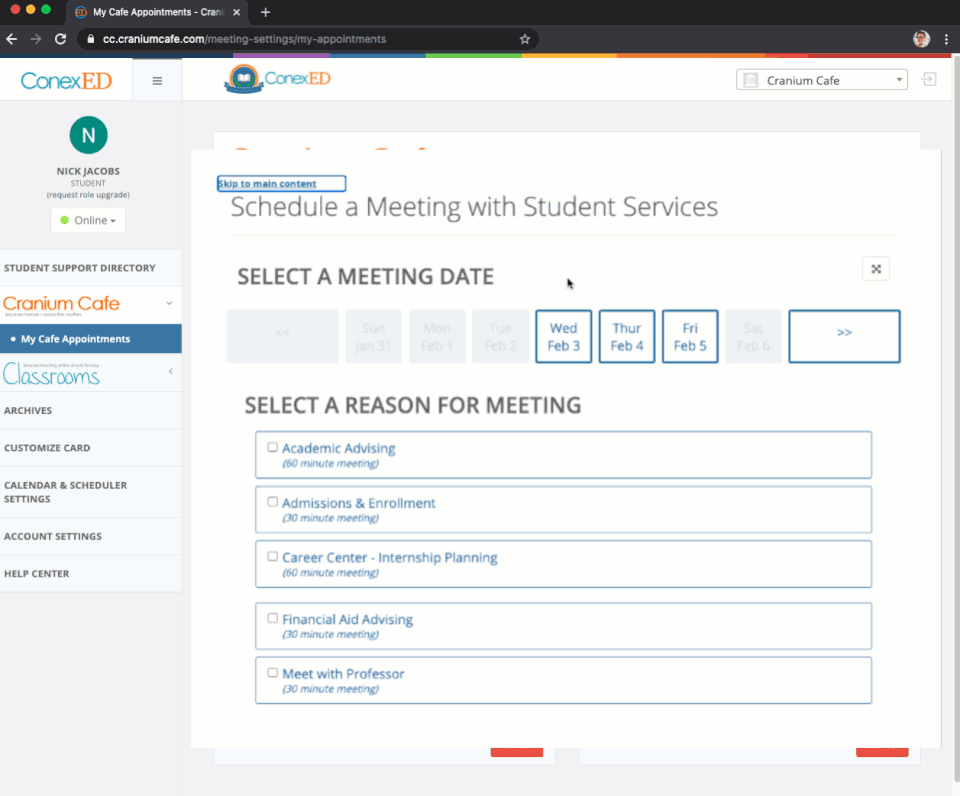Image resolution: width=960 pixels, height=796 pixels.
Task: Click the ConexED header badge logo
Action: pyautogui.click(x=277, y=79)
